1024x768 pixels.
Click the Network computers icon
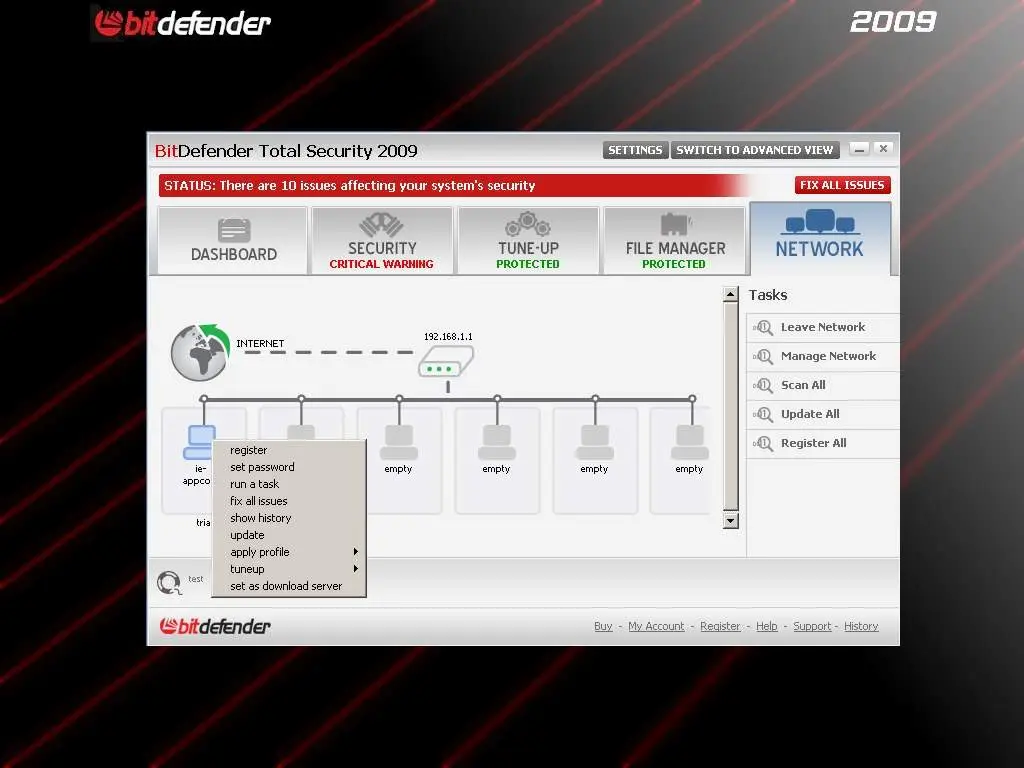(x=820, y=222)
